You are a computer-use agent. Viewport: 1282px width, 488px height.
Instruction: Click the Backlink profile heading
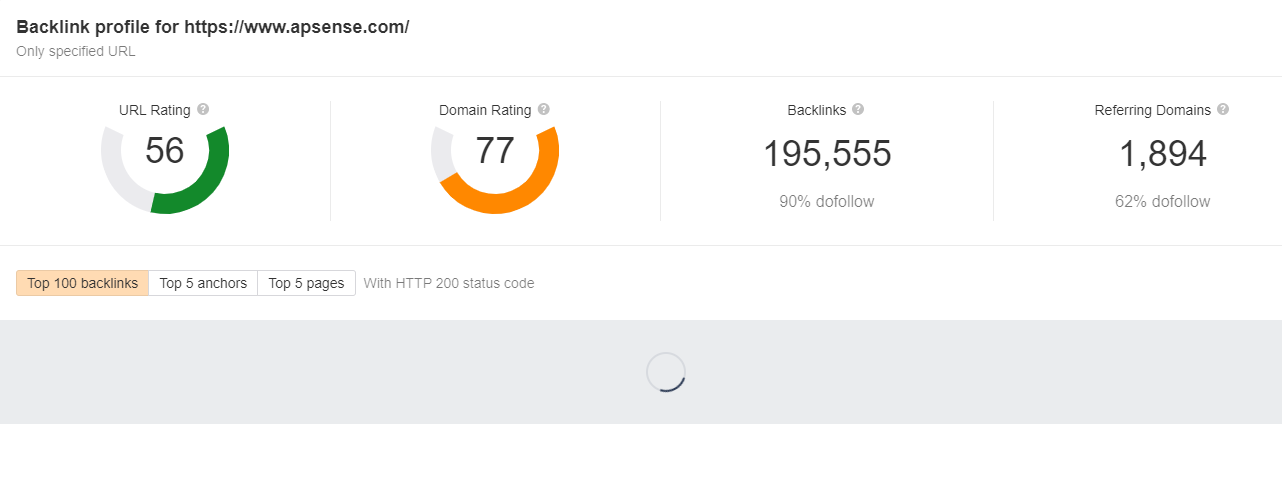click(x=213, y=27)
